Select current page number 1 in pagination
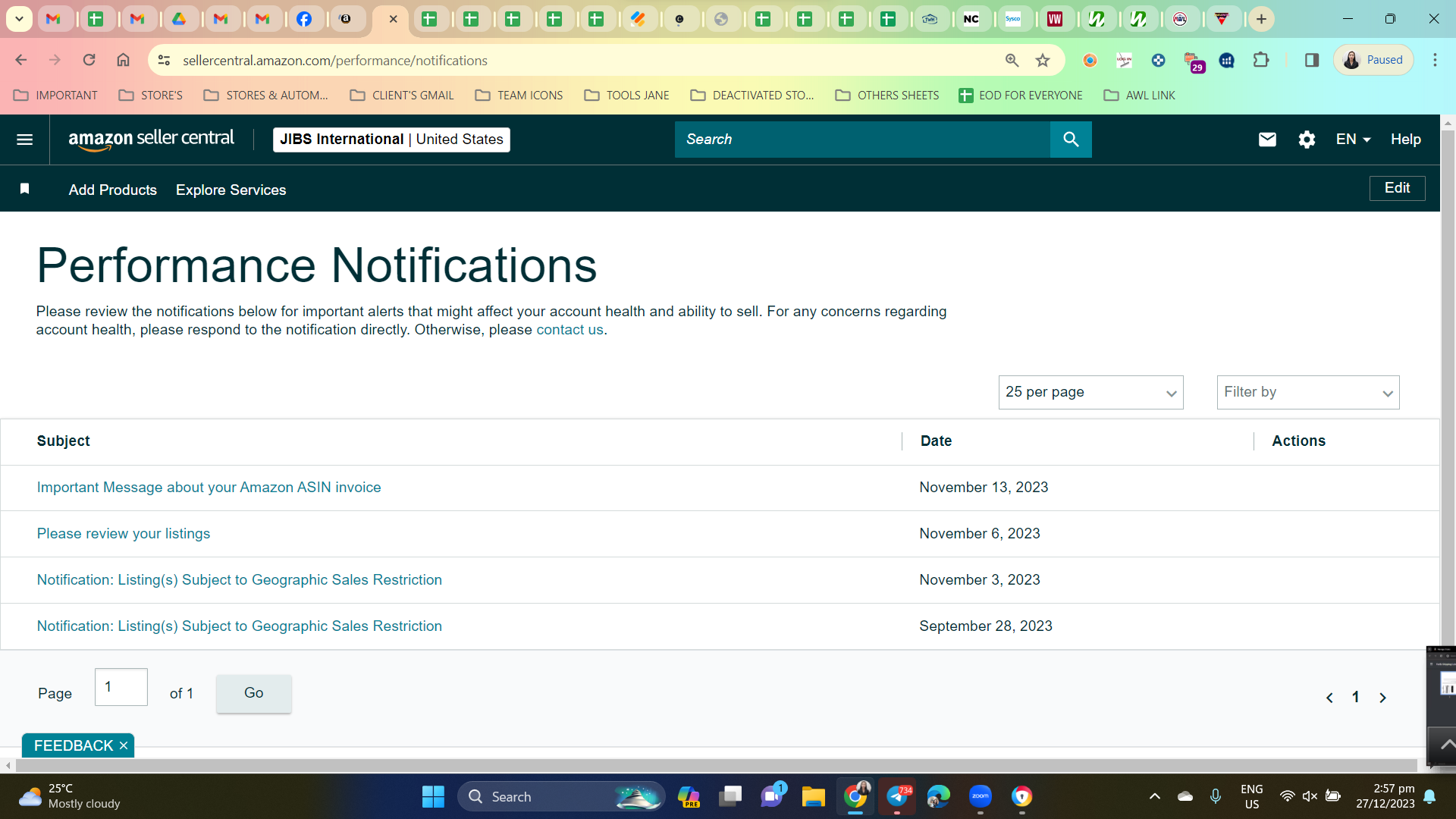 [1356, 698]
